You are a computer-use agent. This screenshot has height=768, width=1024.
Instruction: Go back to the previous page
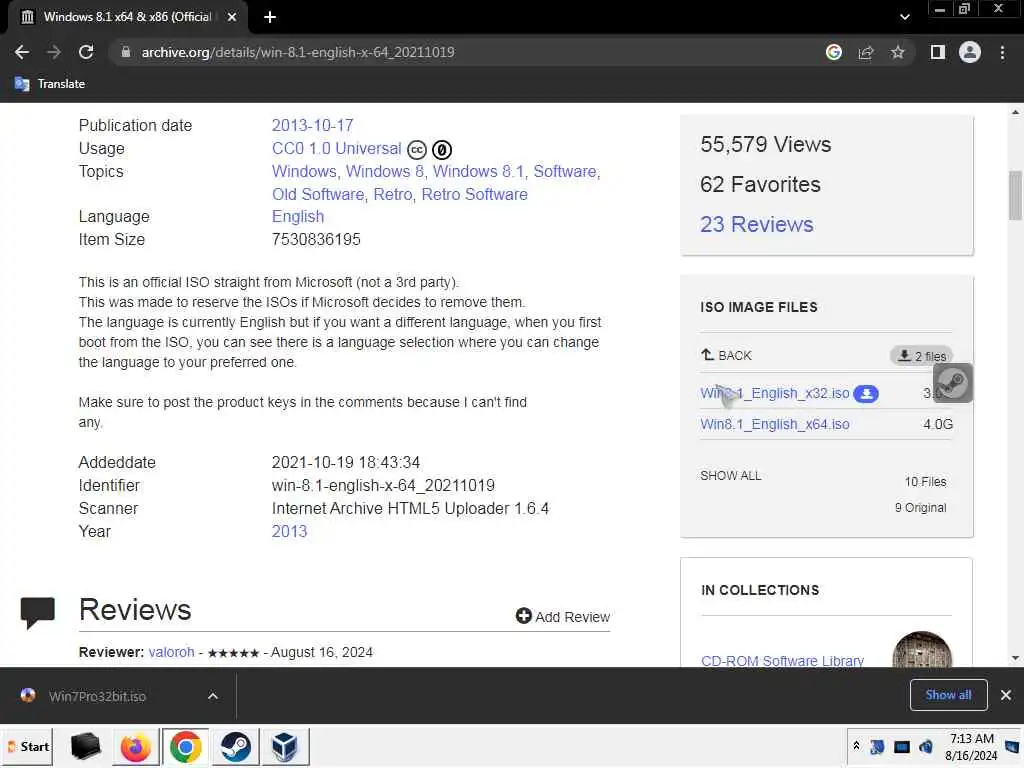pyautogui.click(x=22, y=52)
